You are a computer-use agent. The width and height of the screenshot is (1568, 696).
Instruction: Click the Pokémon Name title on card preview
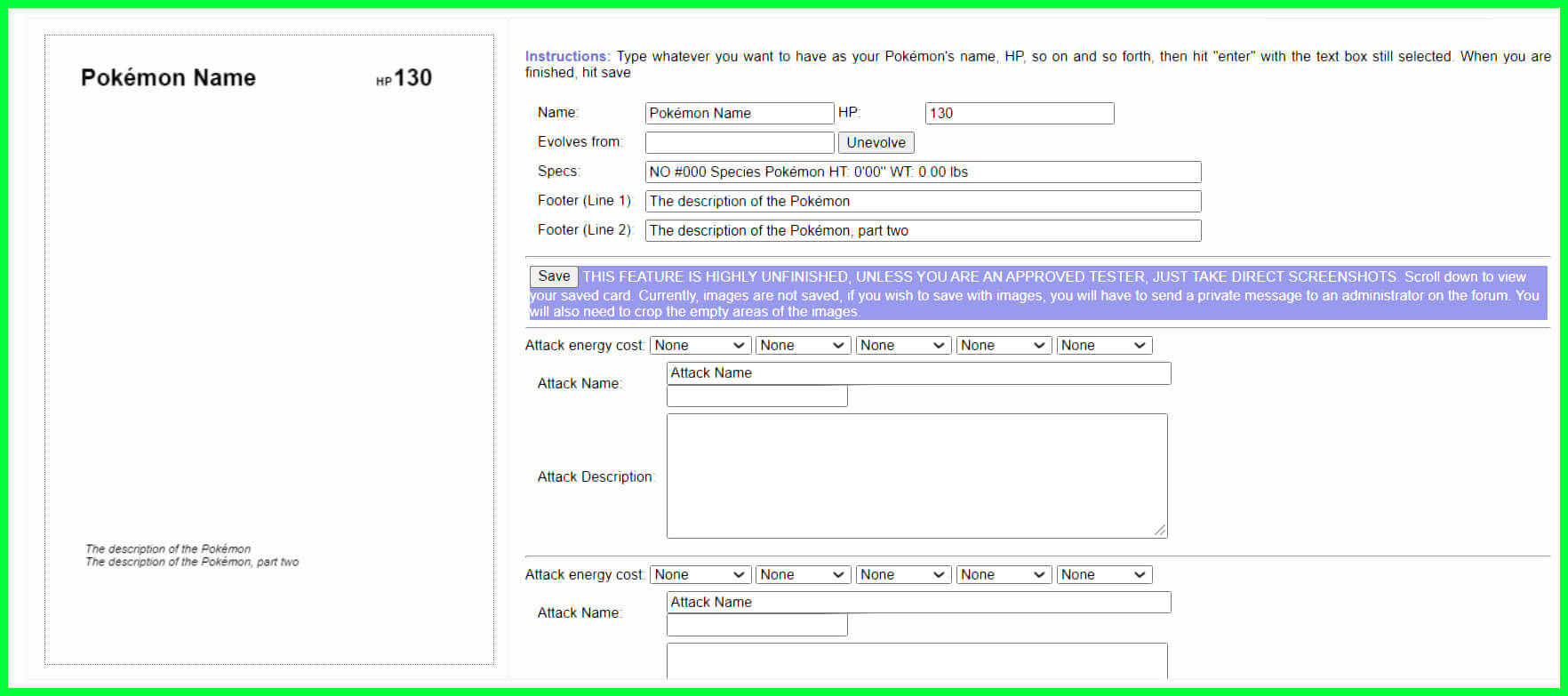click(x=168, y=78)
